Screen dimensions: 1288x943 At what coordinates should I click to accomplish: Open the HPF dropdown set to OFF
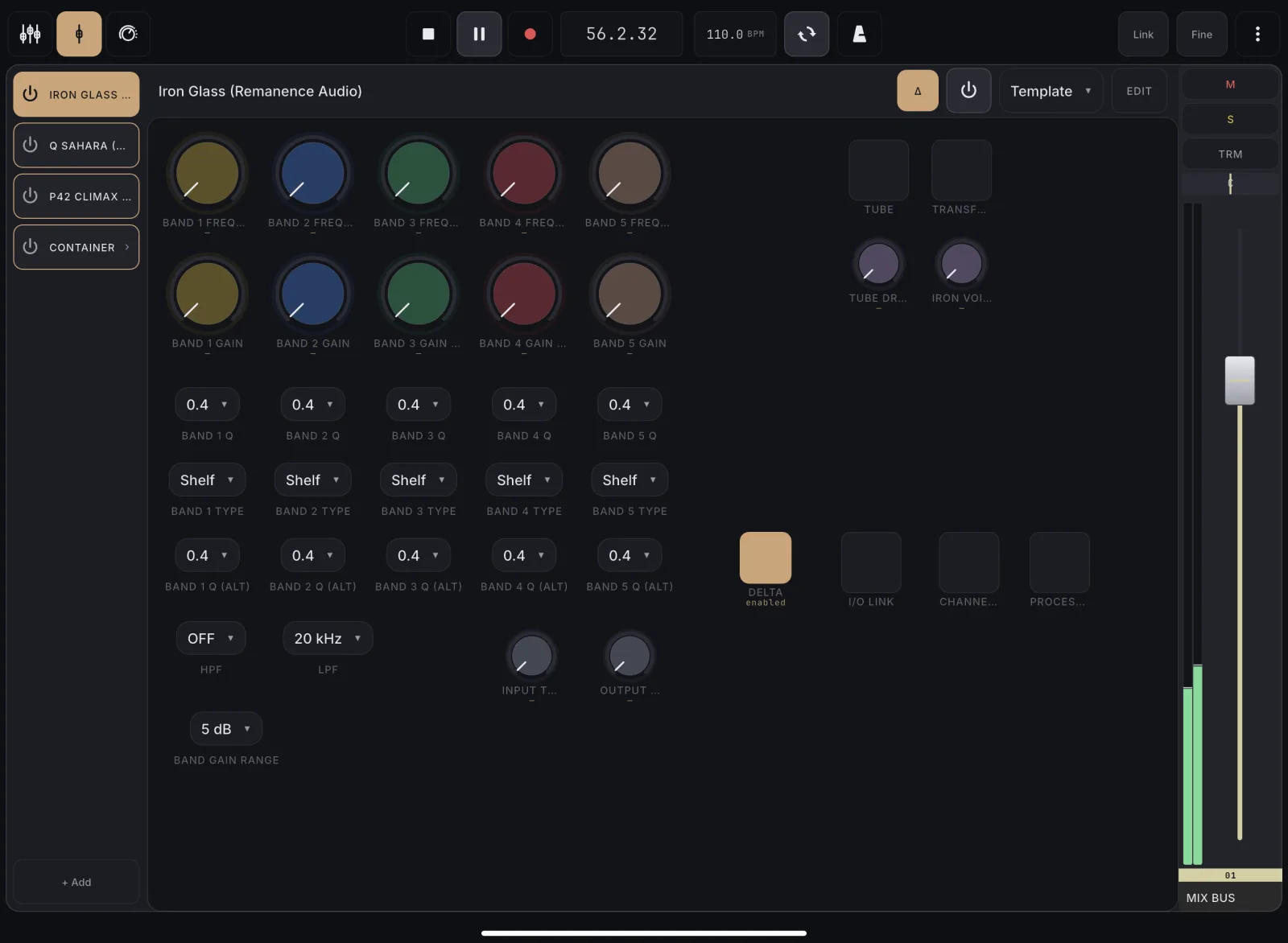[211, 639]
